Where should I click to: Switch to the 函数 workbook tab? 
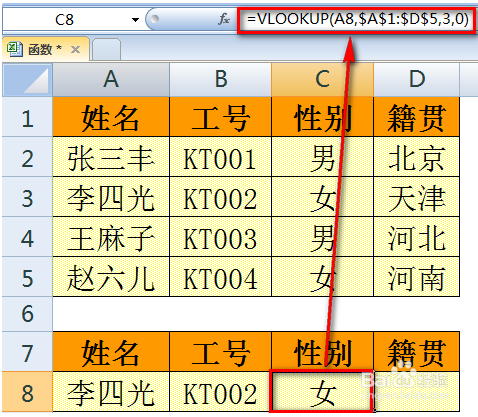point(45,49)
